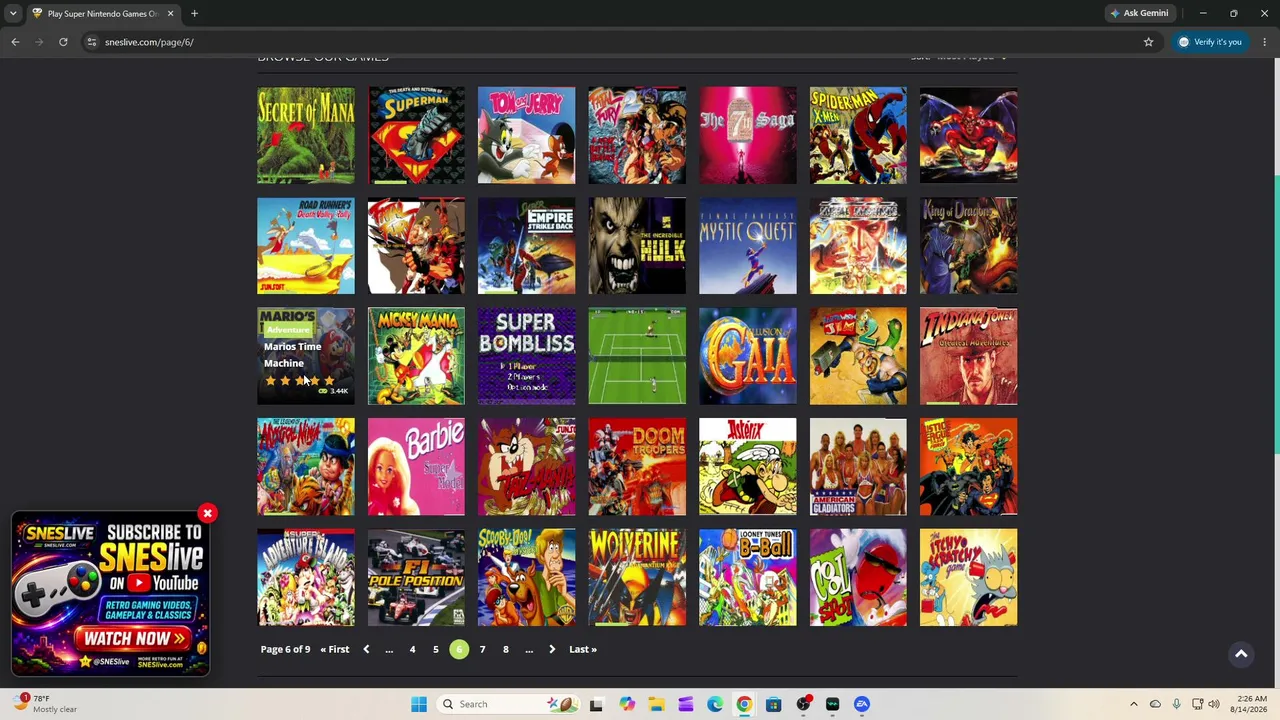Open Microsoft Store from the taskbar
This screenshot has height=720, width=1280.
[773, 704]
